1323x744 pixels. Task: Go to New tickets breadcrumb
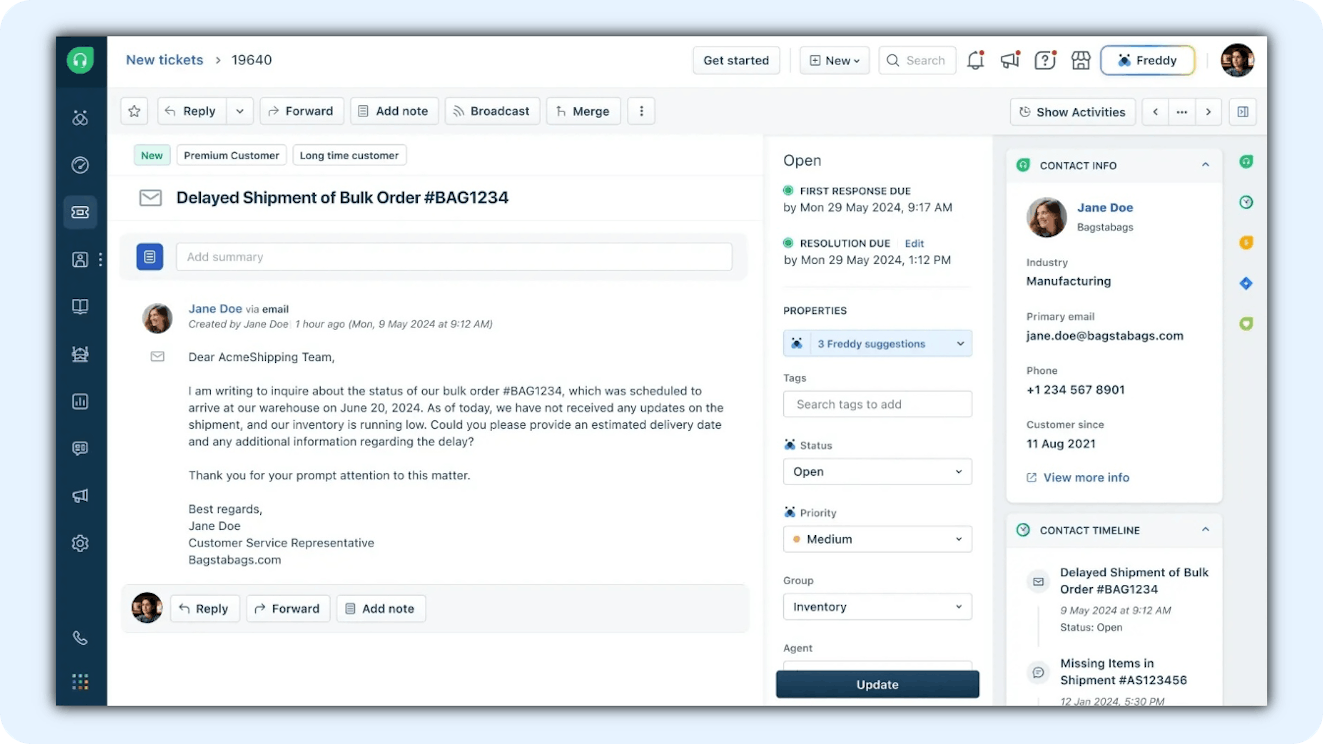click(164, 60)
